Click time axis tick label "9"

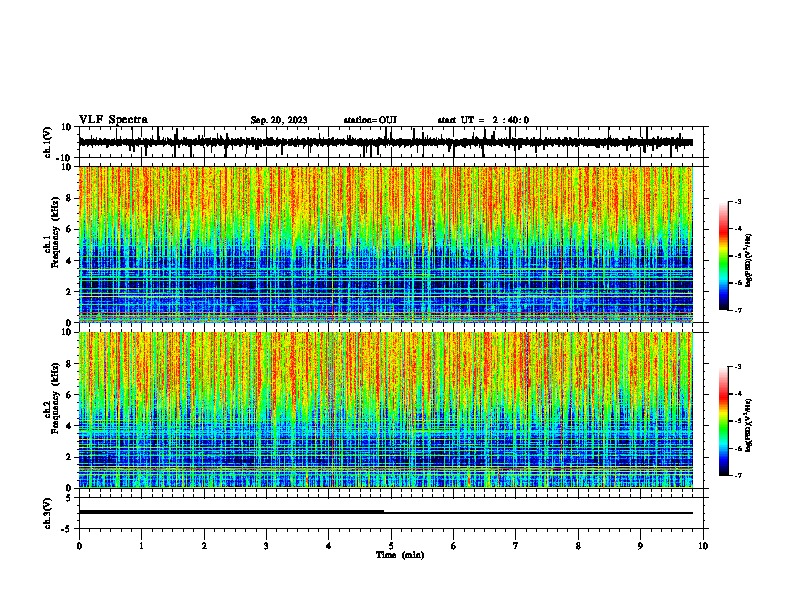(x=640, y=546)
